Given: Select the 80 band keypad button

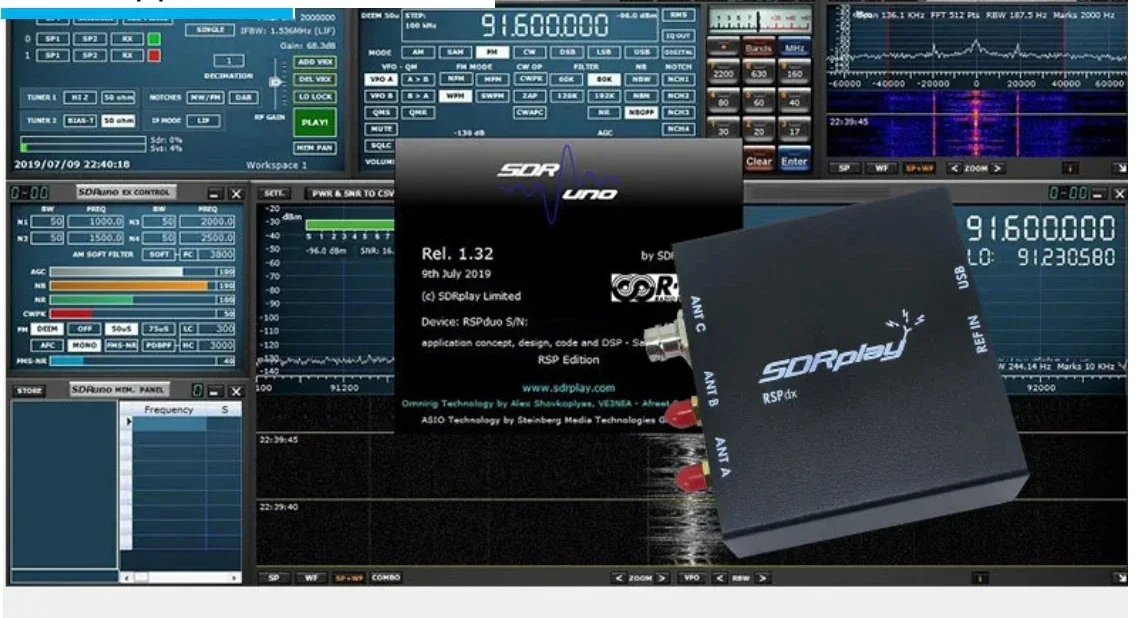Looking at the screenshot, I should [x=723, y=101].
